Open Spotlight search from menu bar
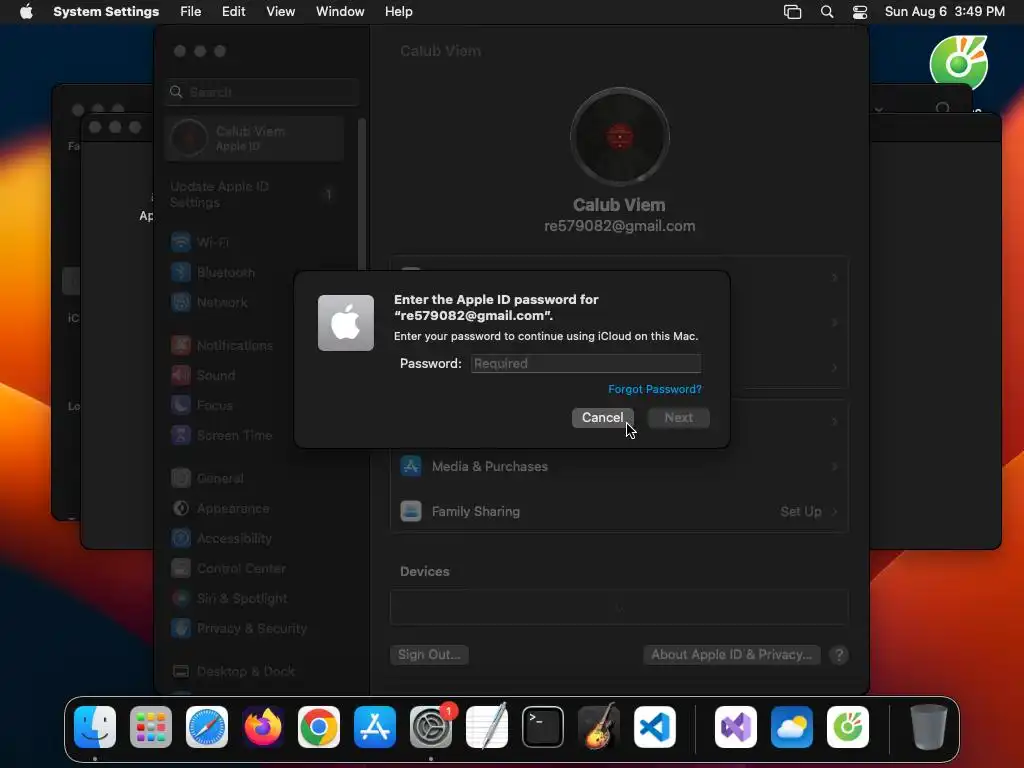This screenshot has width=1024, height=768. 827,12
